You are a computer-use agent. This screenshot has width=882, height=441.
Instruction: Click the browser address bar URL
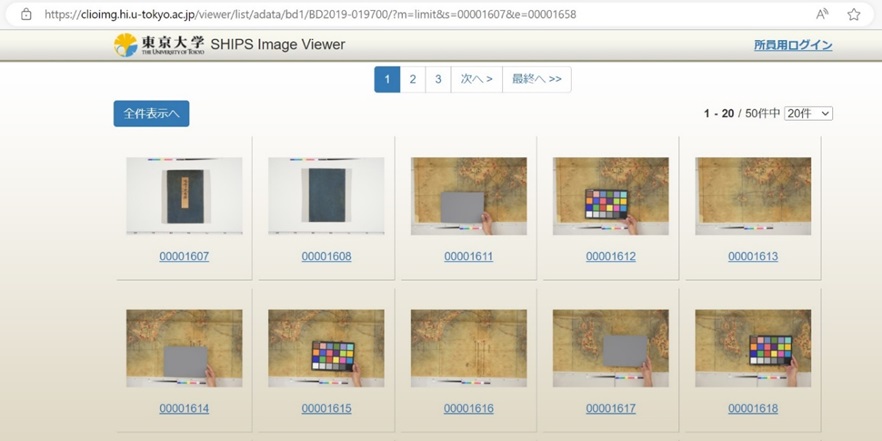tap(310, 15)
